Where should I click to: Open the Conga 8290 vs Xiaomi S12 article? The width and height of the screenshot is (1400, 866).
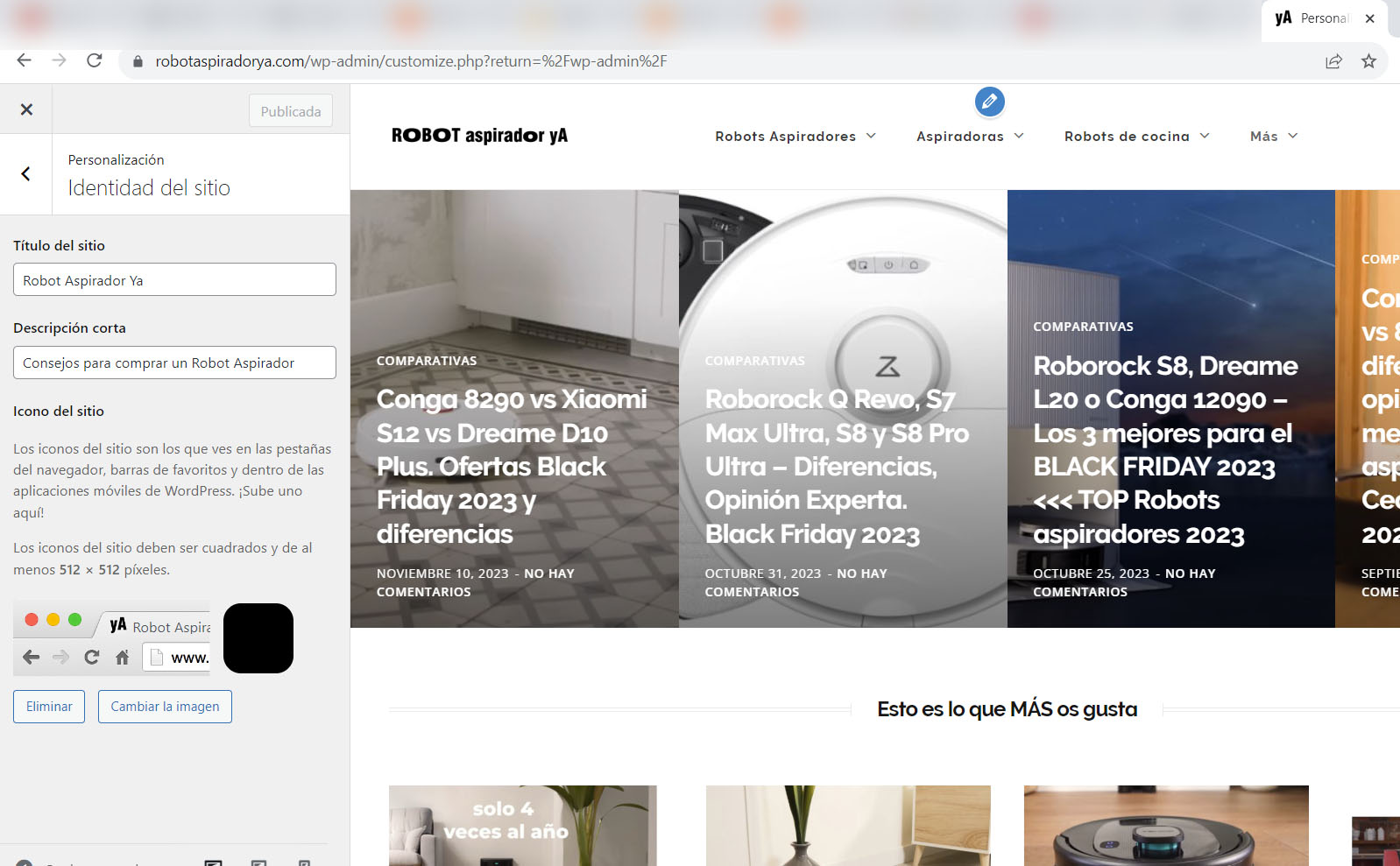512,466
